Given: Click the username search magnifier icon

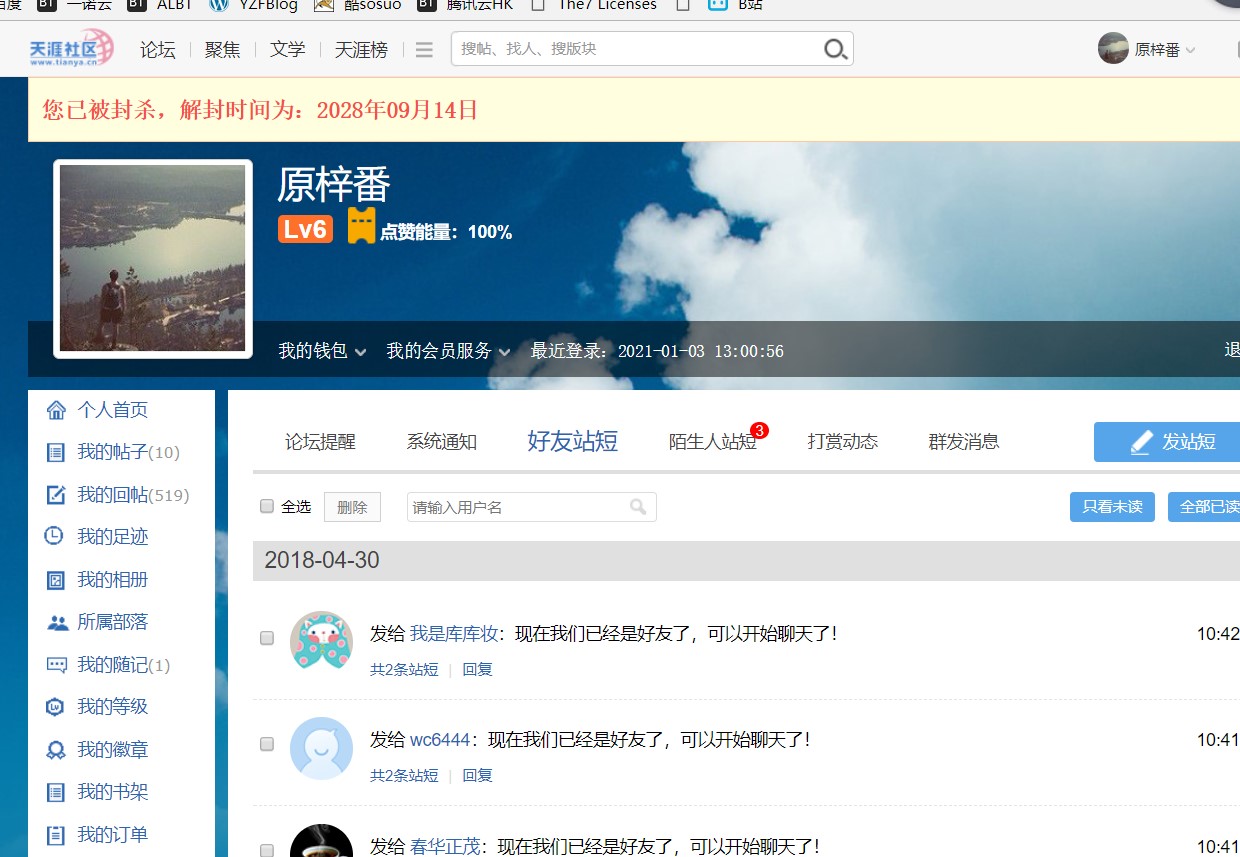Looking at the screenshot, I should point(638,507).
